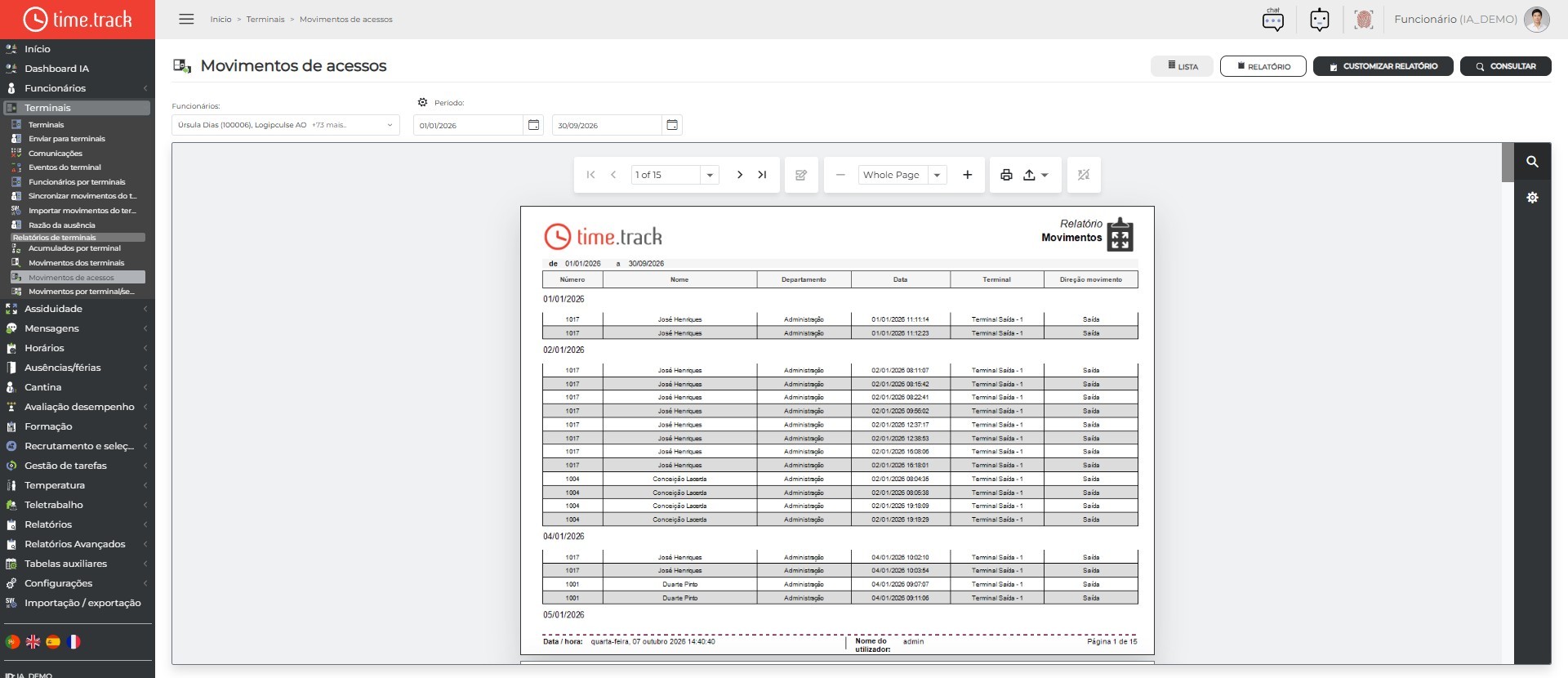Click the RELATÓRIO view button
This screenshot has height=678, width=1568.
pos(1263,66)
